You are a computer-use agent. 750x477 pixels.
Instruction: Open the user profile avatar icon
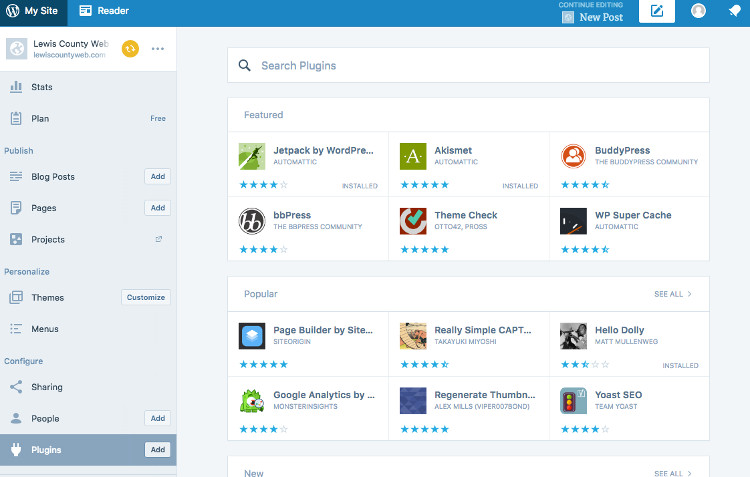pyautogui.click(x=698, y=11)
